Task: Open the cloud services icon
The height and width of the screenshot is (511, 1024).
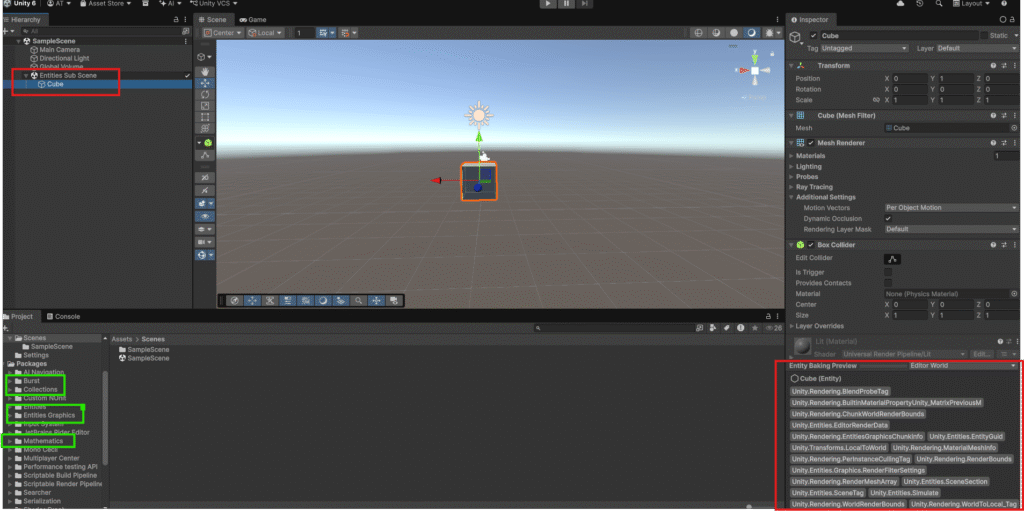Action: [901, 4]
